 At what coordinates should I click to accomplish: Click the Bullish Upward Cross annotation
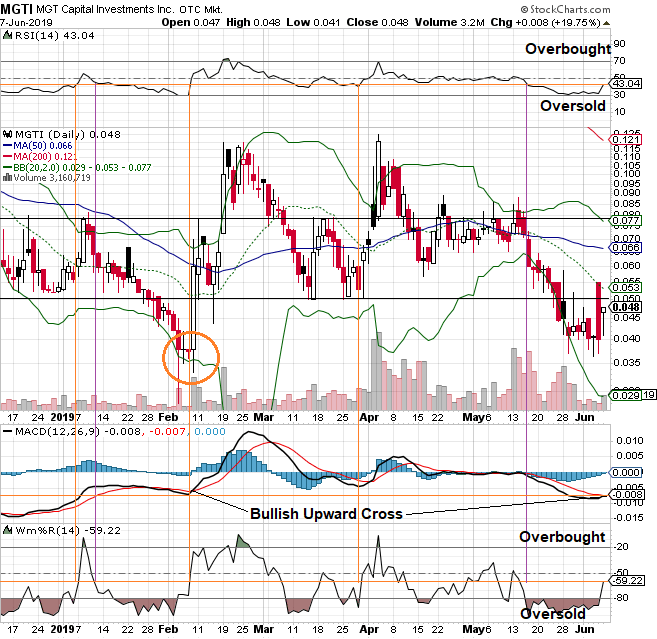[326, 514]
